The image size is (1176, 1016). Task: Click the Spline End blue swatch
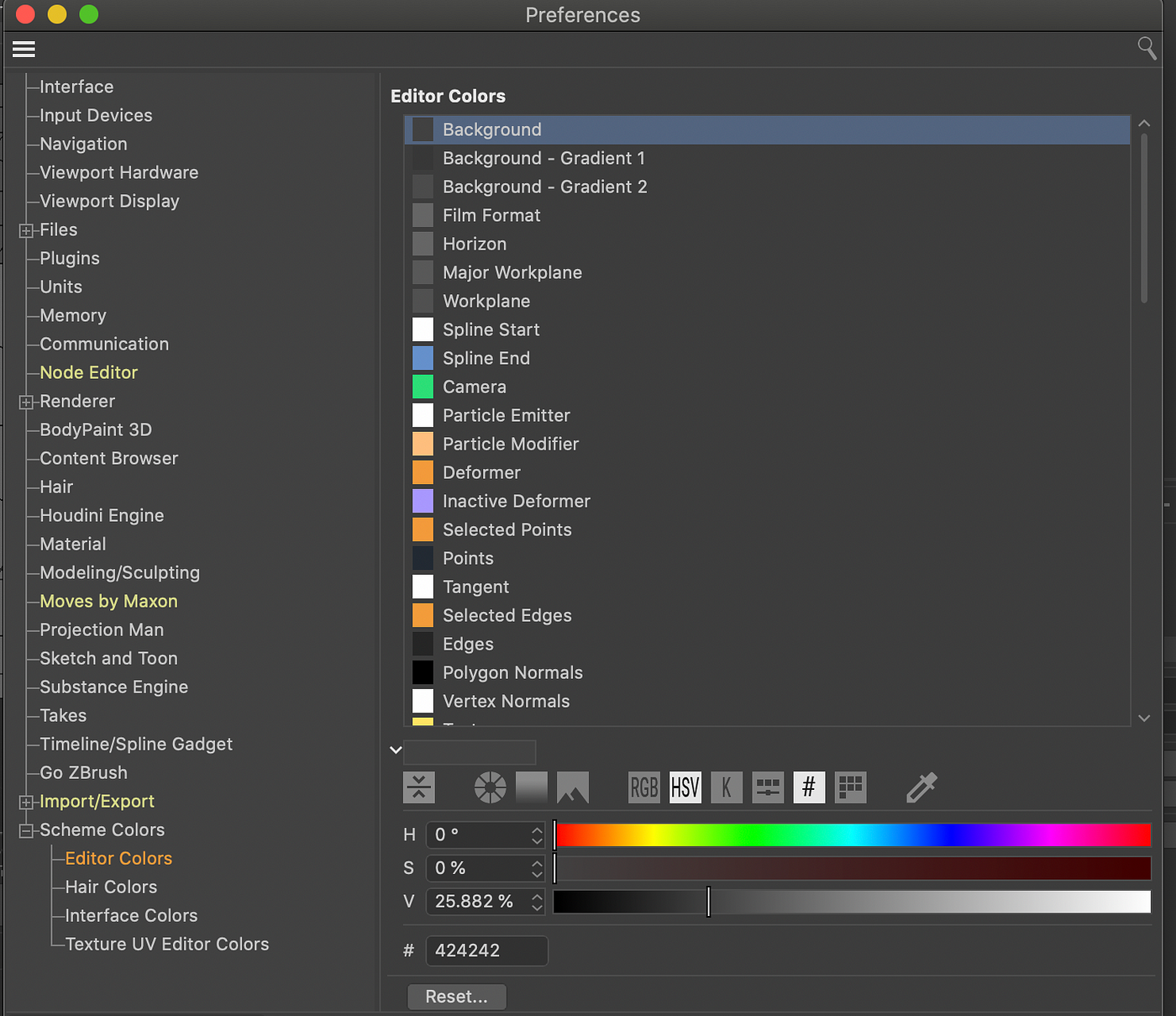point(423,358)
